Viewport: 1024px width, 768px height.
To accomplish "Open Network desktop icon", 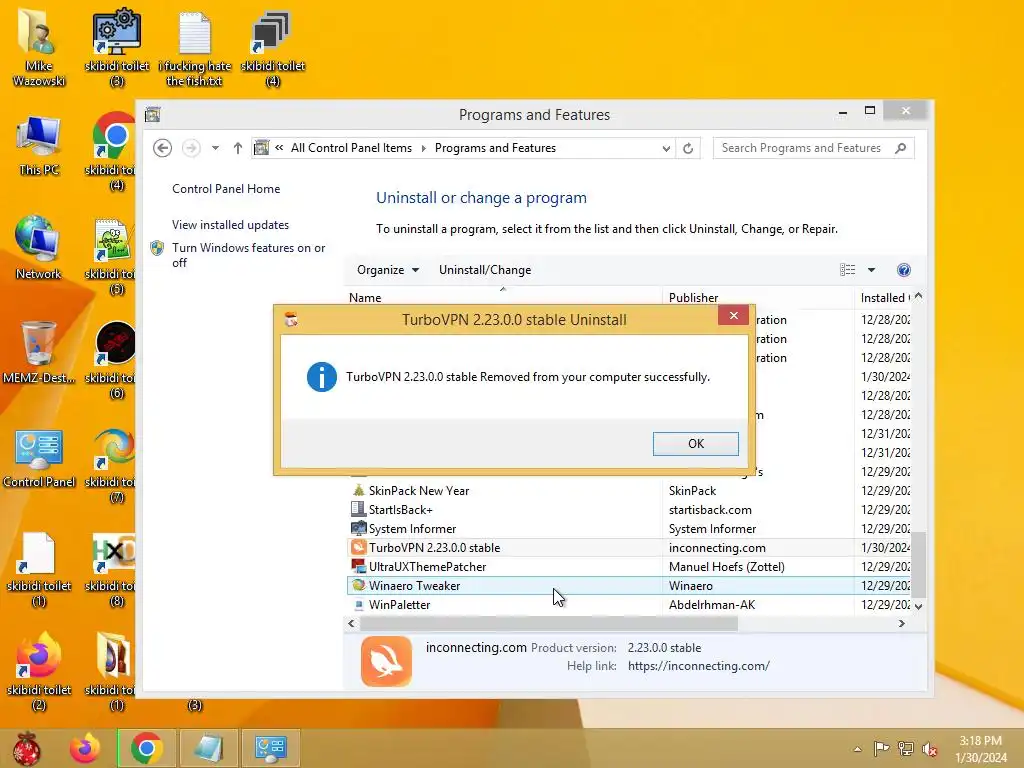I will click(39, 248).
